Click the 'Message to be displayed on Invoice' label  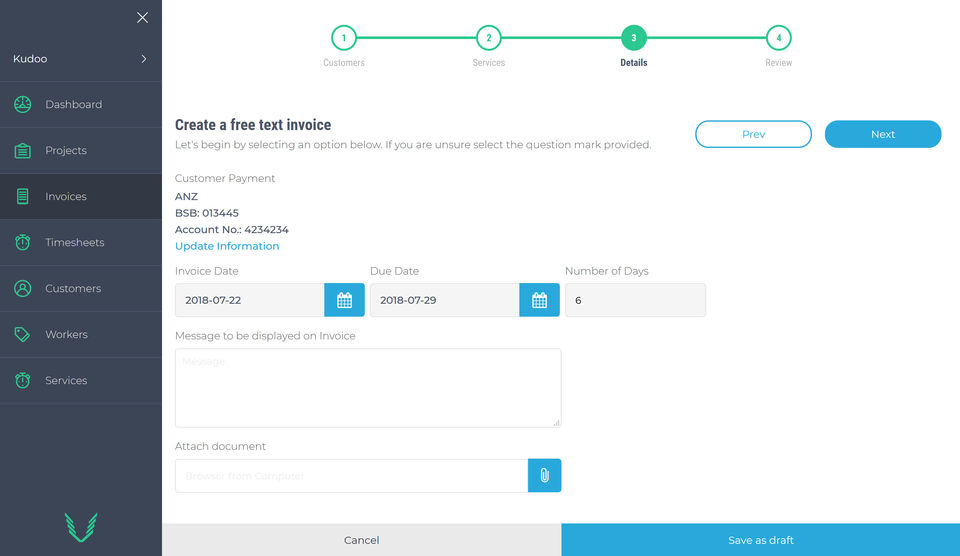coord(265,336)
